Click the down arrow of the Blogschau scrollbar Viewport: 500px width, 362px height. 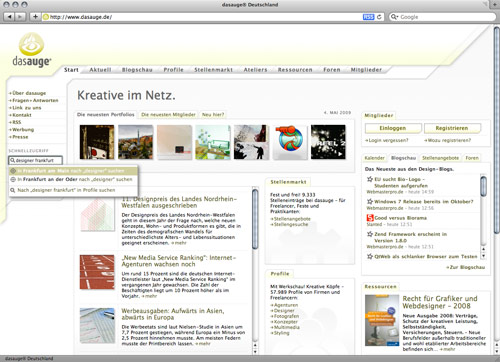(x=483, y=256)
